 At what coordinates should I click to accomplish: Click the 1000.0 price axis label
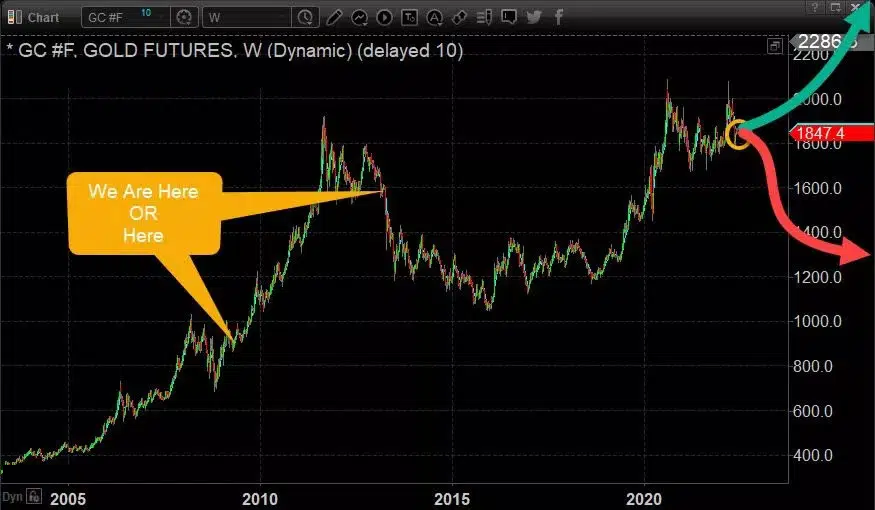[x=818, y=321]
